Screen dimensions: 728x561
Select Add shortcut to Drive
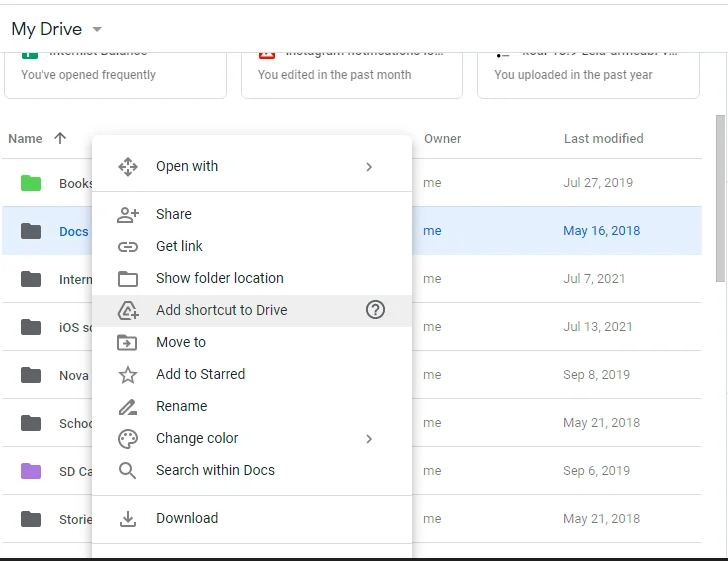pos(252,310)
